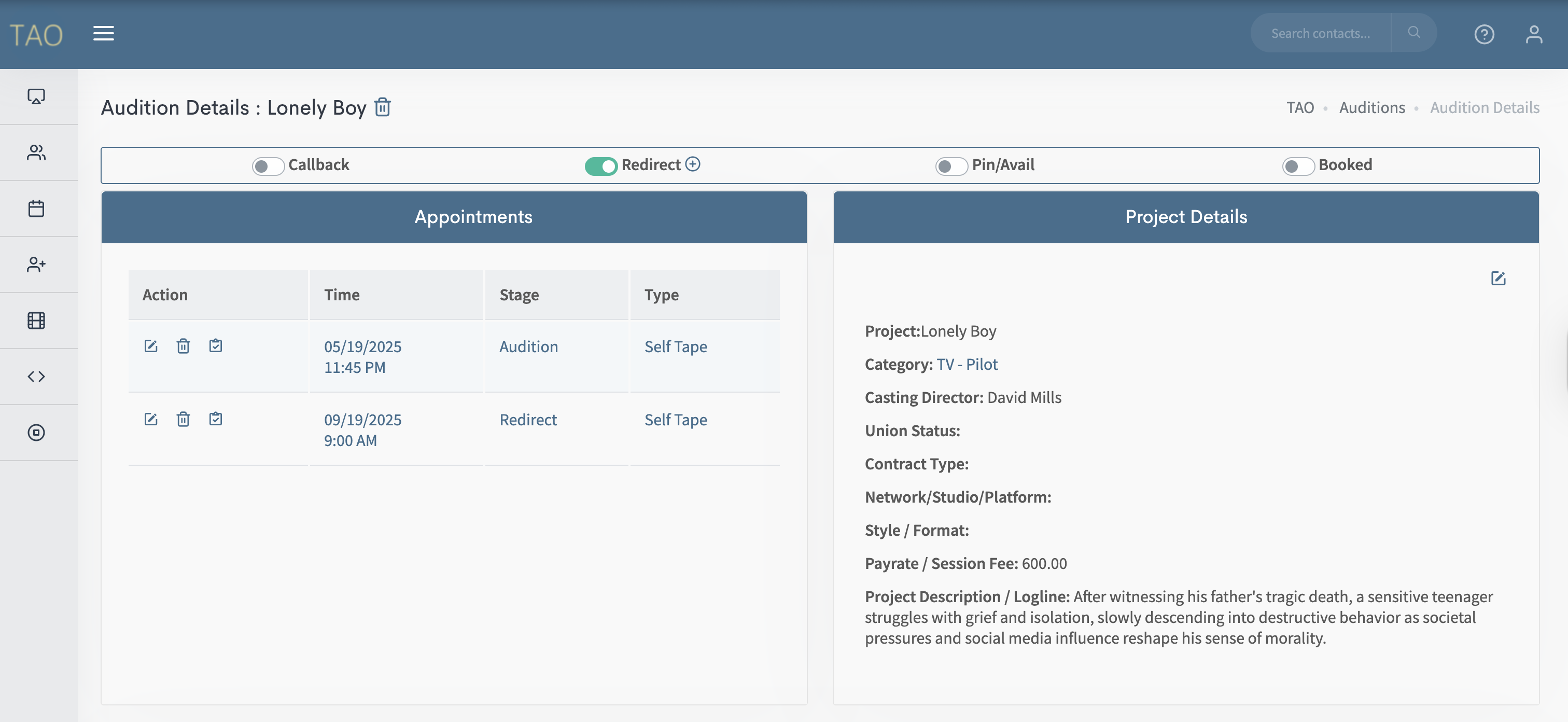Go to Auditions breadcrumb link
This screenshot has width=1568, height=722.
1371,108
